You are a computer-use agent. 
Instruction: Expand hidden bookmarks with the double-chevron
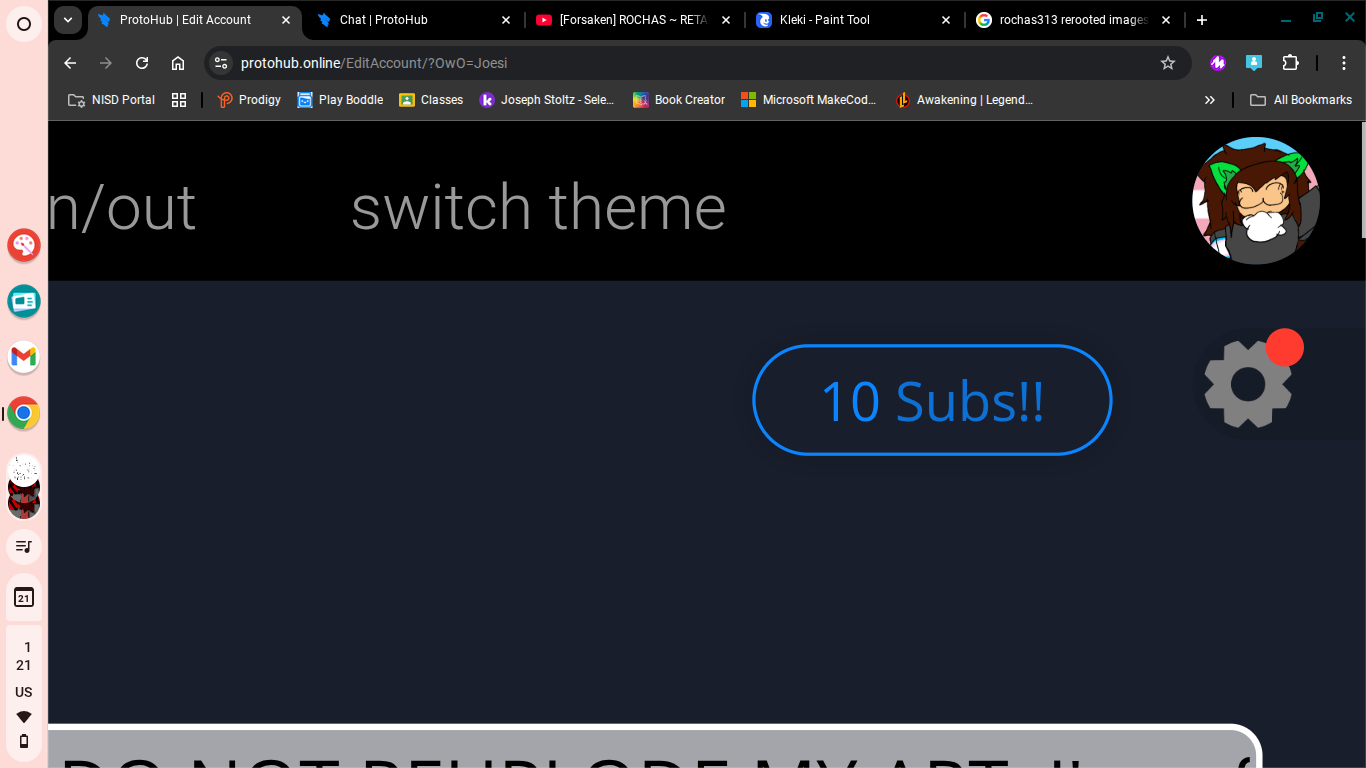point(1210,99)
